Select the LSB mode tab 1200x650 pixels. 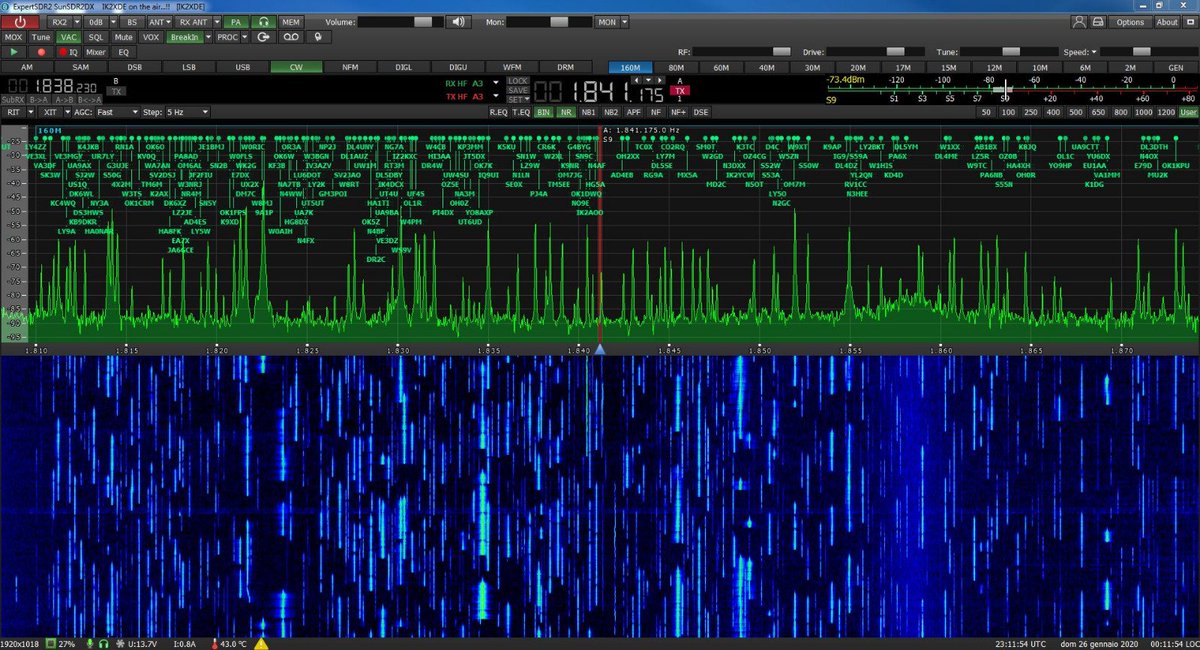(188, 67)
